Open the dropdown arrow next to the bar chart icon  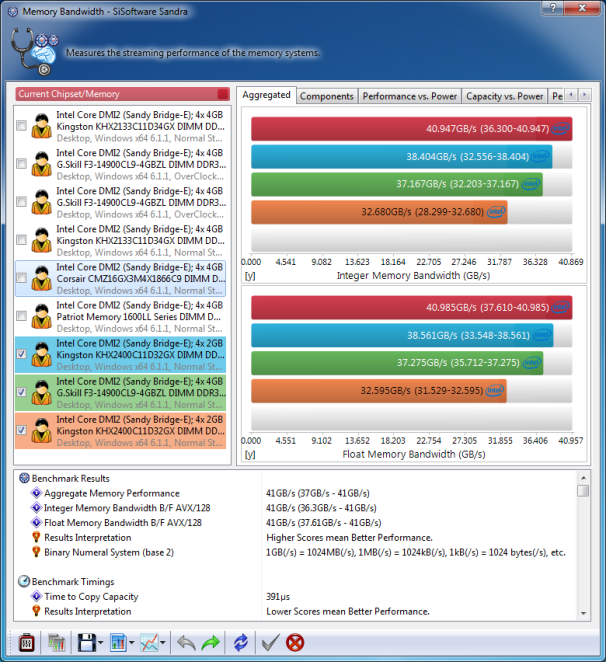(x=131, y=643)
